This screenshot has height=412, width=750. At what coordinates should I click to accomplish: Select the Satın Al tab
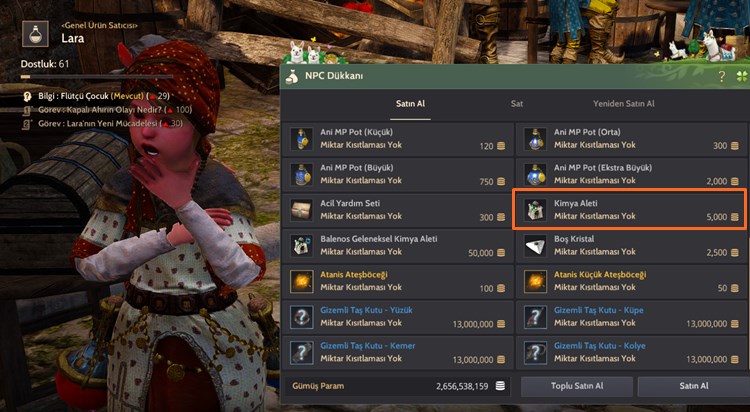click(410, 104)
